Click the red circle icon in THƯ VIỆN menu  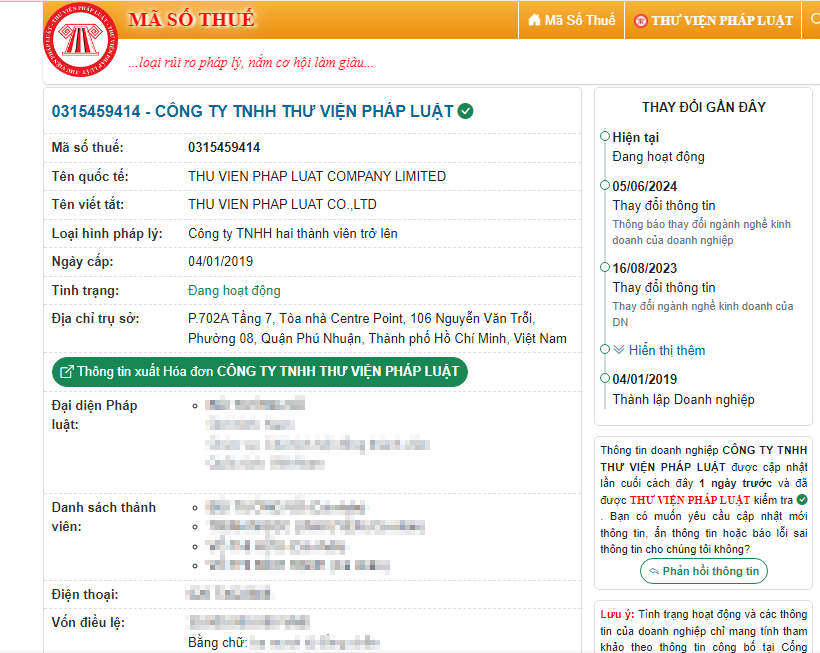coord(640,21)
